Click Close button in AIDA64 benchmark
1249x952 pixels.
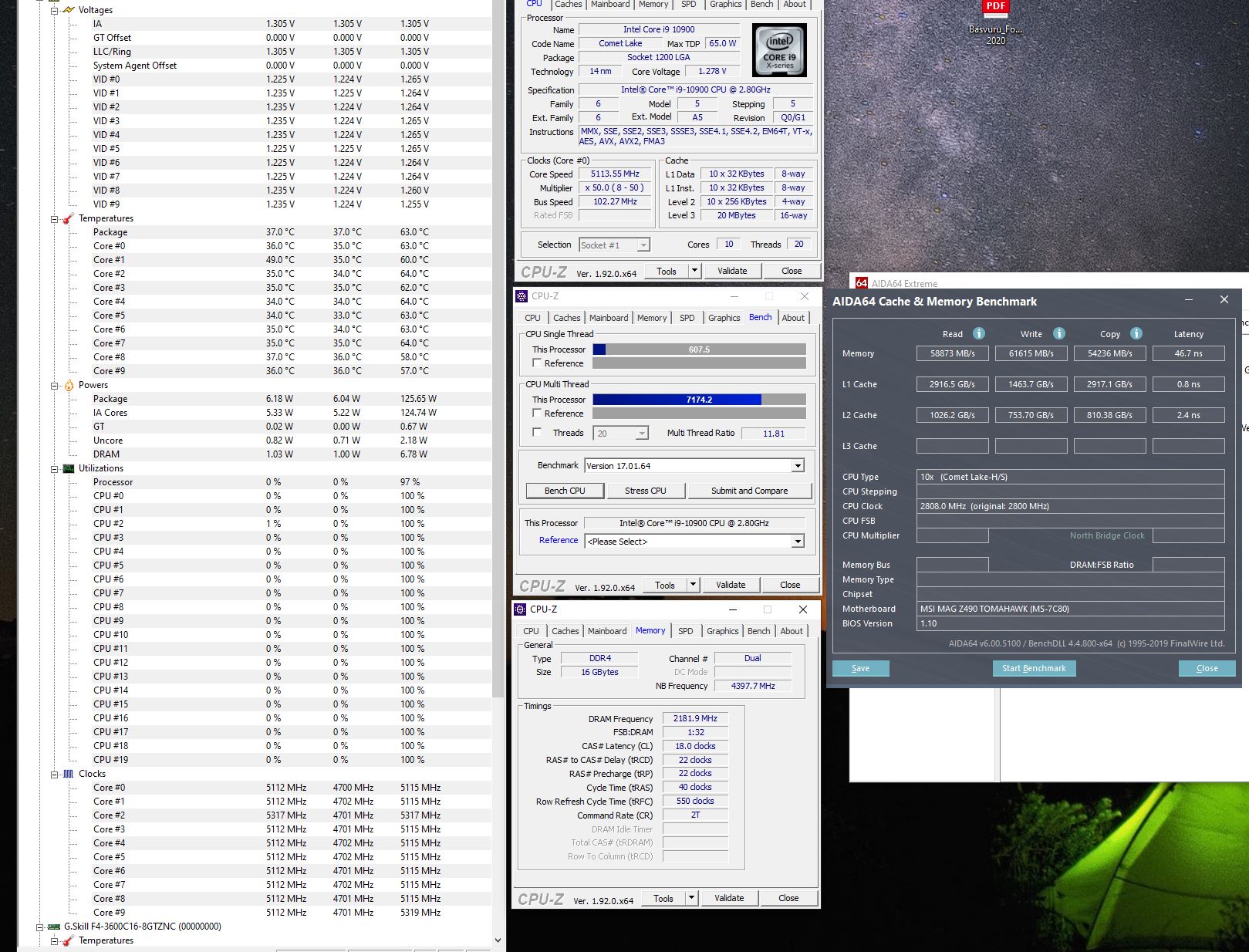[1207, 669]
